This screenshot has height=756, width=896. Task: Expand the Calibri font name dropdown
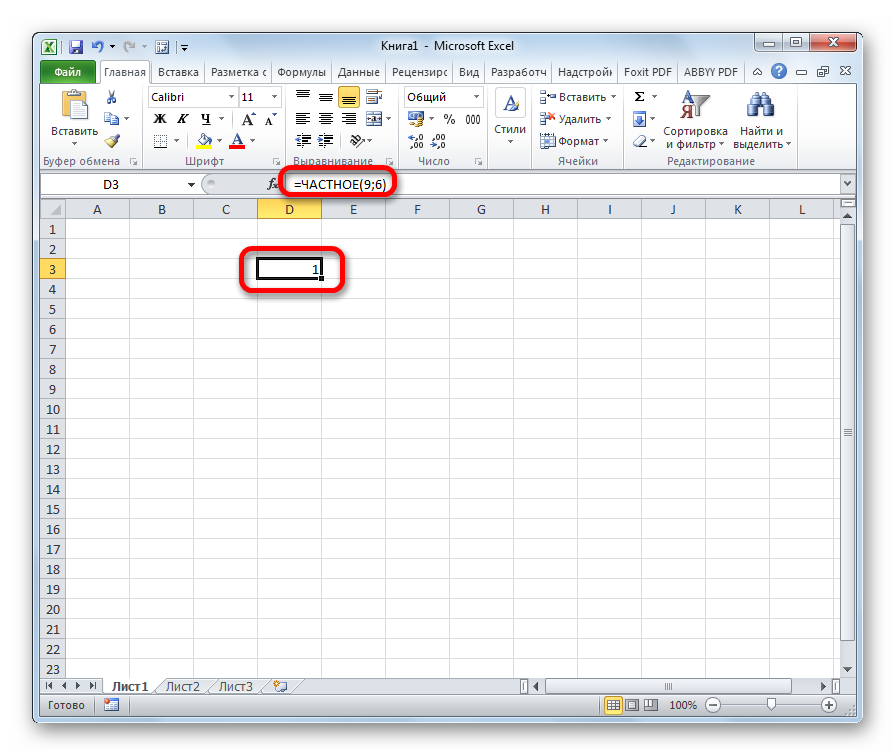(x=229, y=97)
